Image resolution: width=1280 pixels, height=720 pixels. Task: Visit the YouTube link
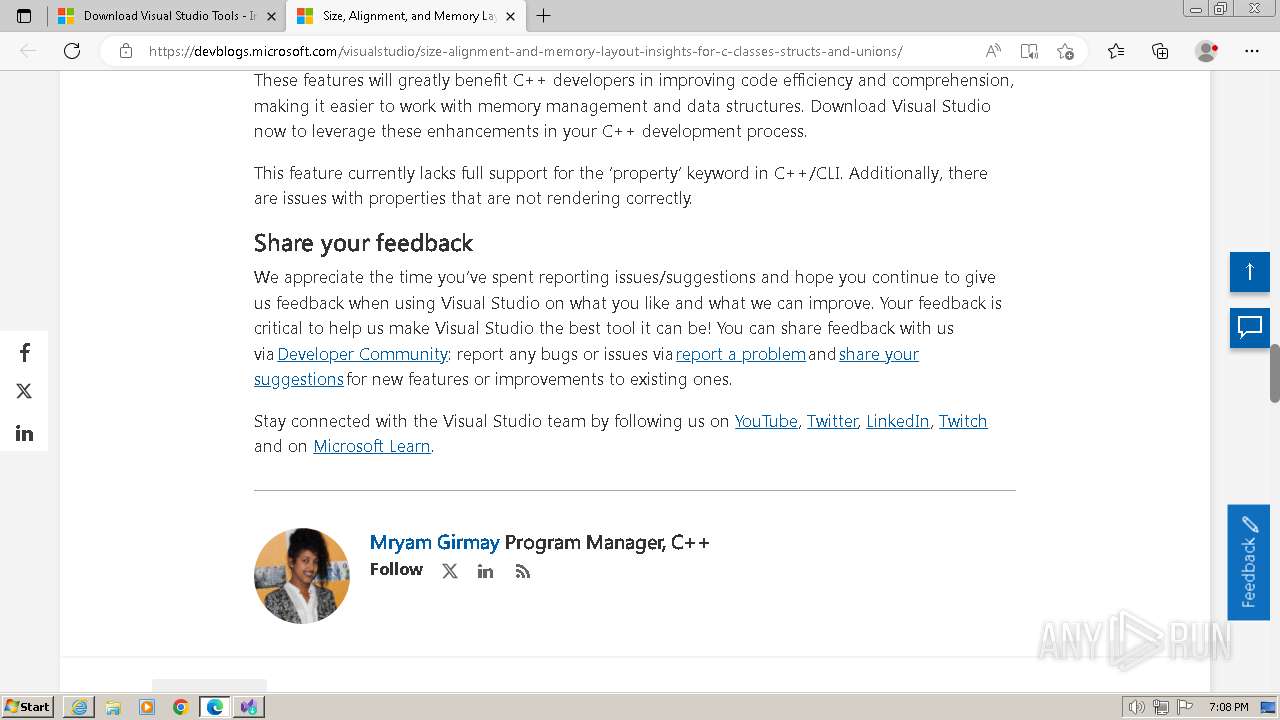766,421
